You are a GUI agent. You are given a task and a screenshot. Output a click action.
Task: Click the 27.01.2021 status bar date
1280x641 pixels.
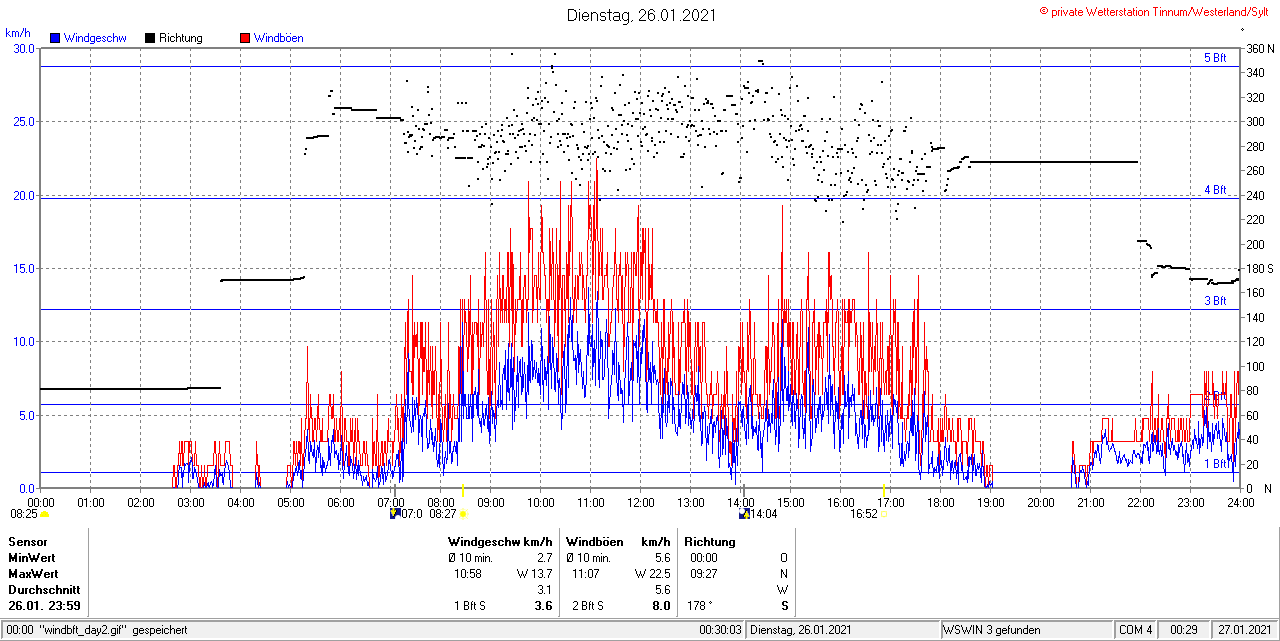[x=1244, y=630]
